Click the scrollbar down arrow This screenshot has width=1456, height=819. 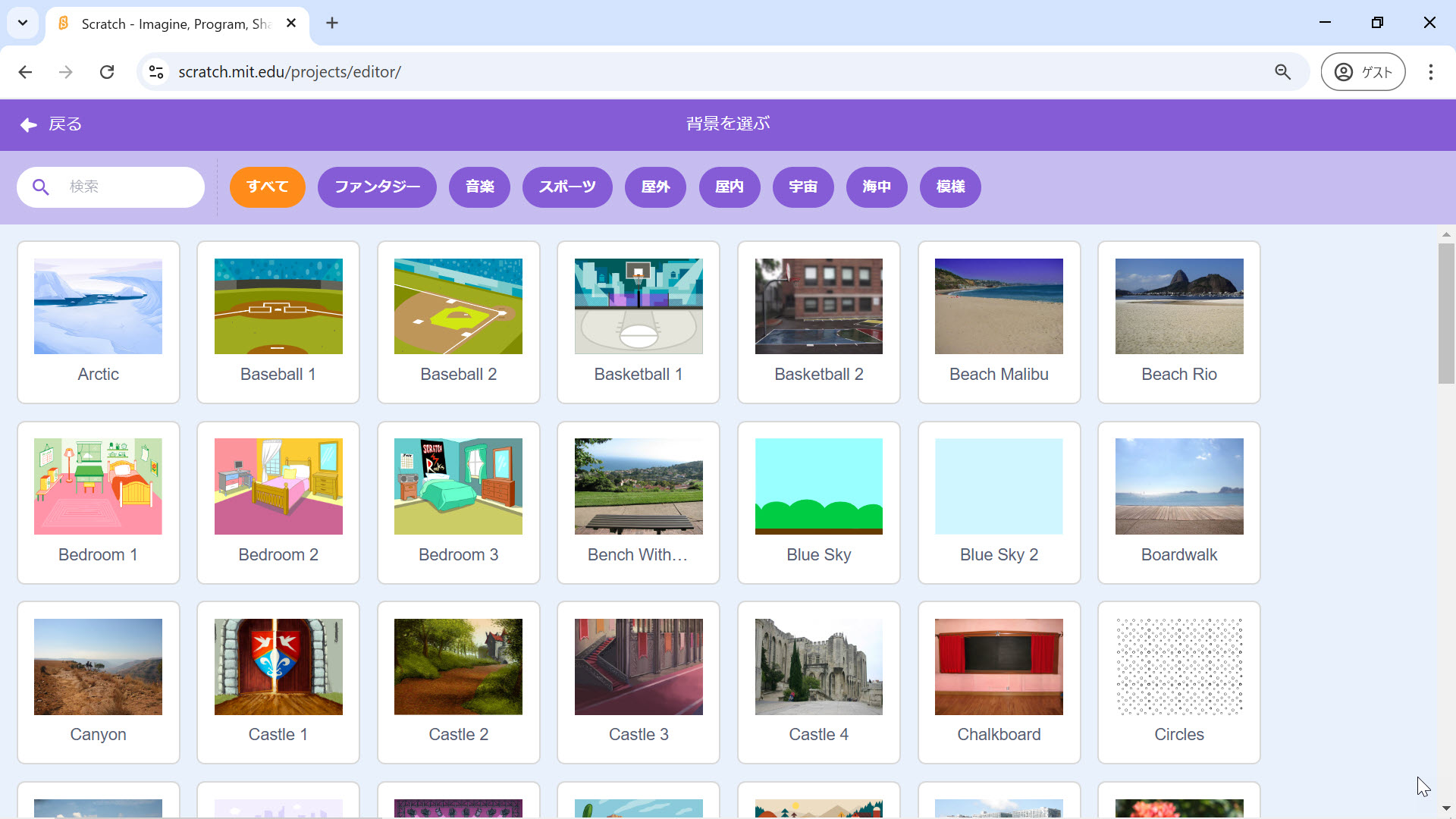click(1446, 809)
